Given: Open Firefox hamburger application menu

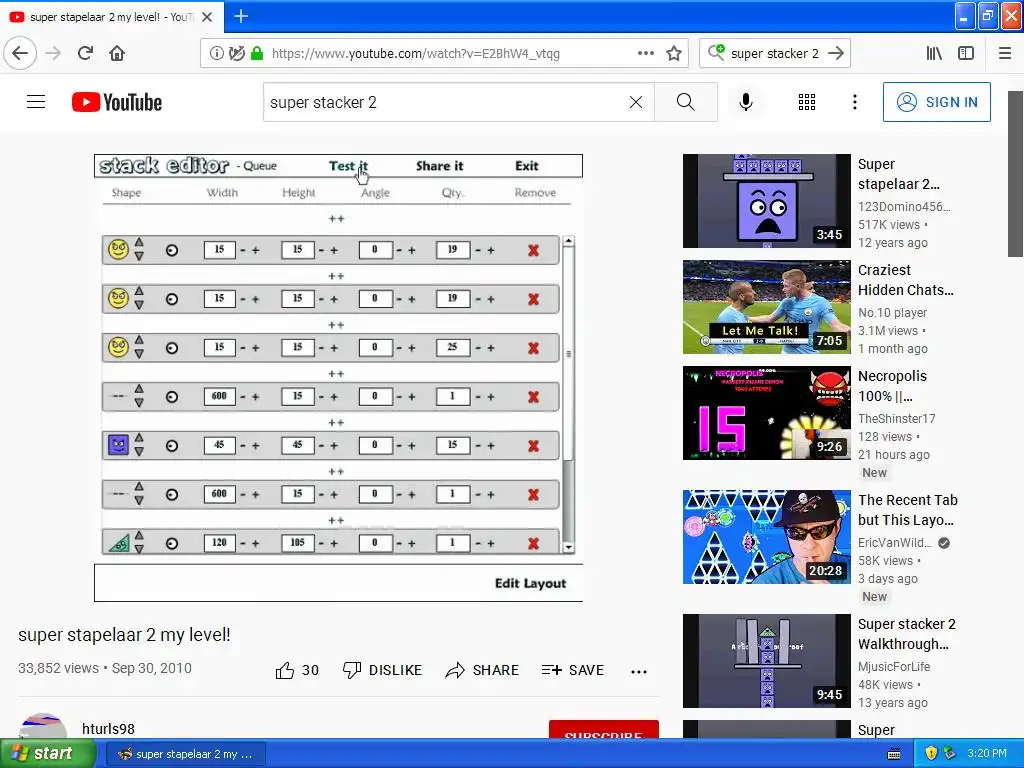Looking at the screenshot, I should (x=1004, y=54).
